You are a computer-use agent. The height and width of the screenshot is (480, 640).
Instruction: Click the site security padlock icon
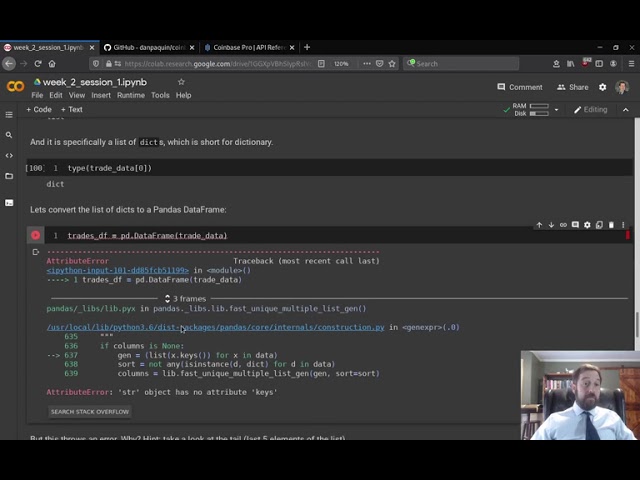(109, 64)
